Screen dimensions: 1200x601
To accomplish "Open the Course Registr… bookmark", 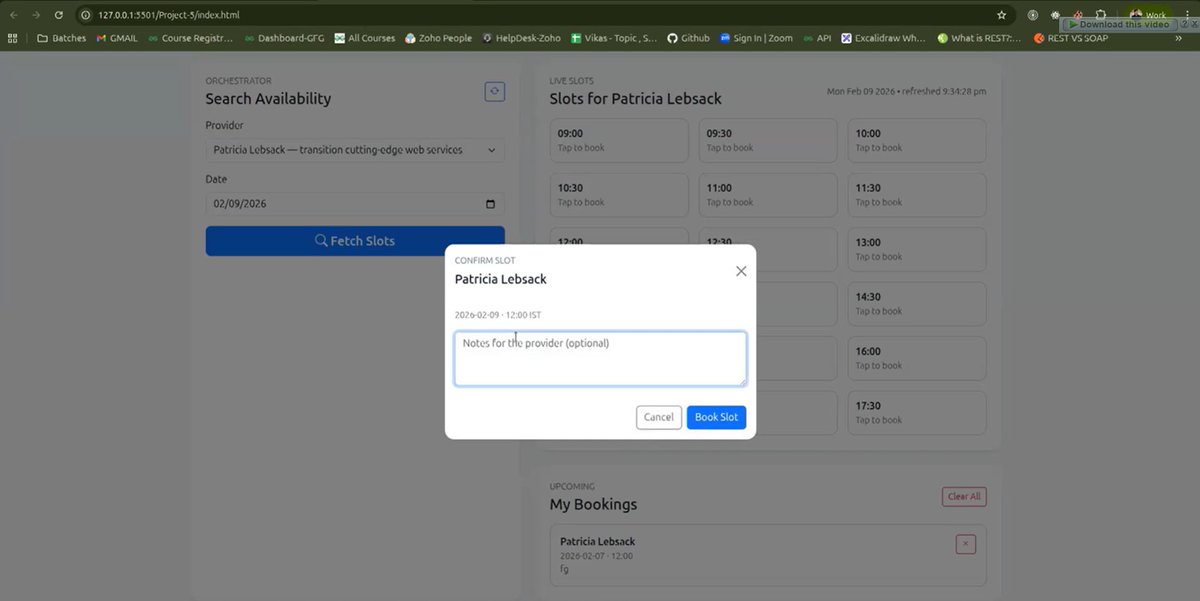I will (x=190, y=38).
